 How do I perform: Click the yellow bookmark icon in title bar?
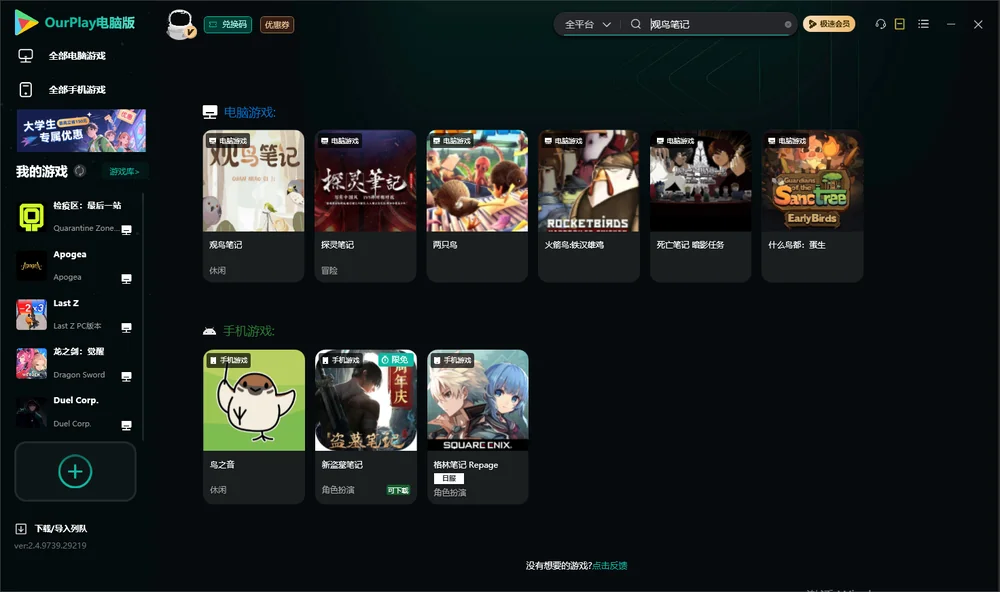pos(900,24)
